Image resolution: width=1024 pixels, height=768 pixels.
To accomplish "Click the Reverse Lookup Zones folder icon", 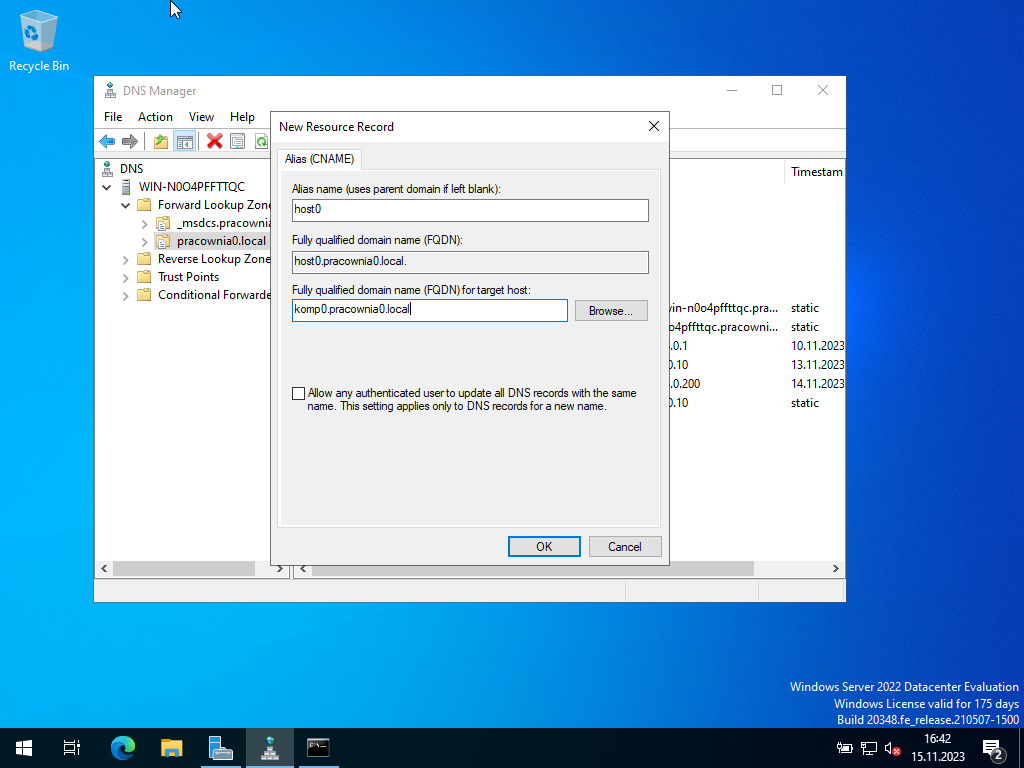I will [144, 259].
